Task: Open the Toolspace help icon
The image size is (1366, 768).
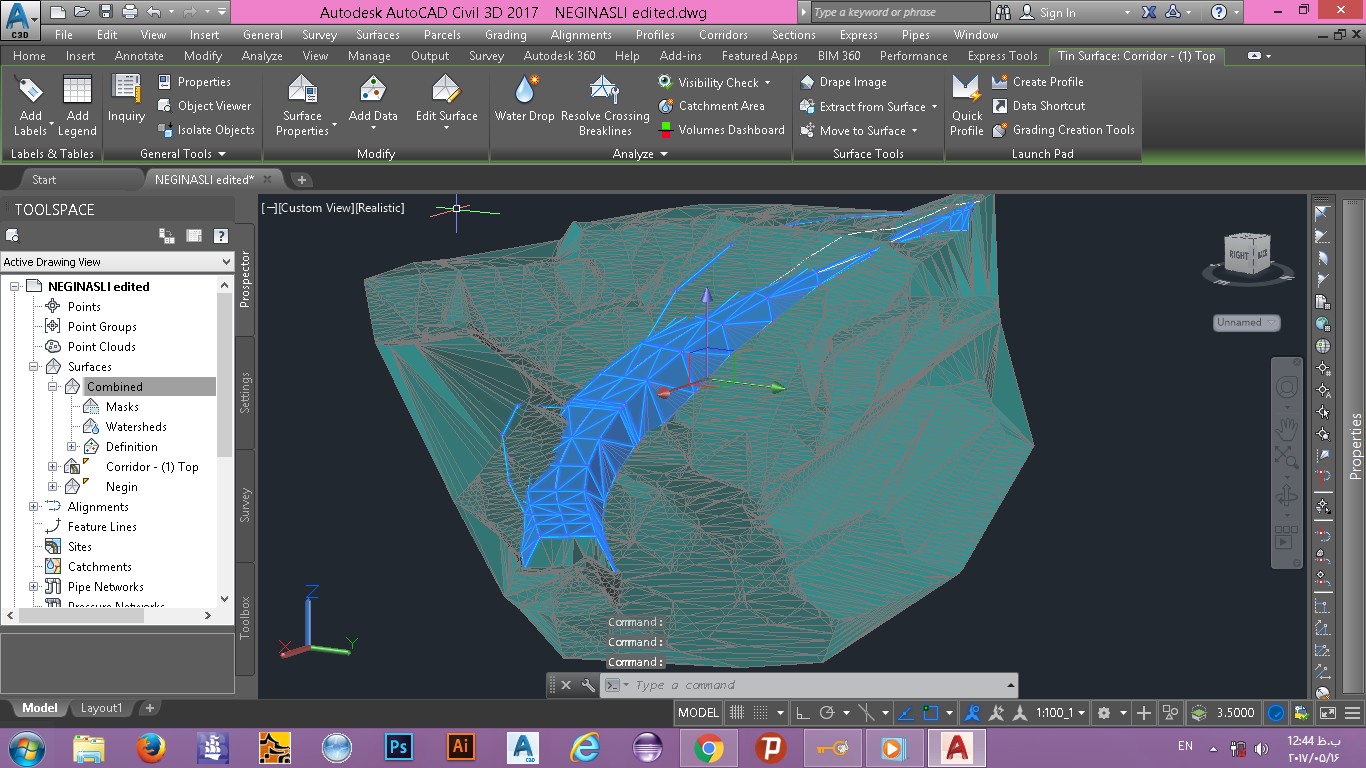Action: tap(221, 236)
